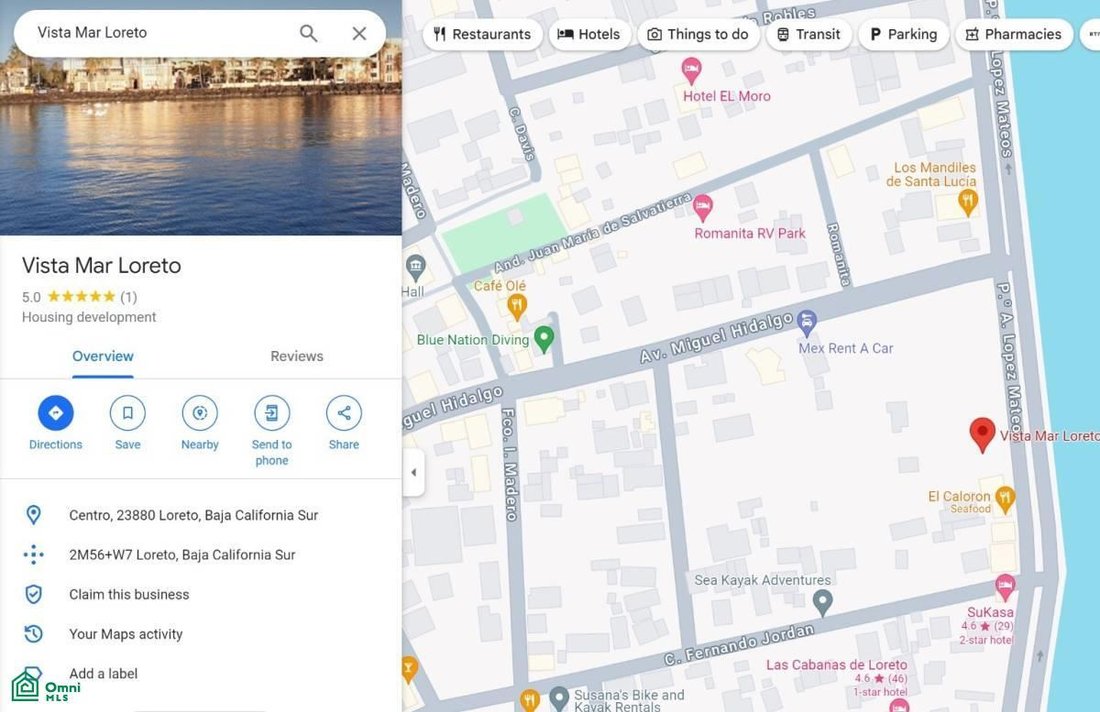This screenshot has height=712, width=1100.
Task: Select the Overview tab
Action: tap(102, 356)
